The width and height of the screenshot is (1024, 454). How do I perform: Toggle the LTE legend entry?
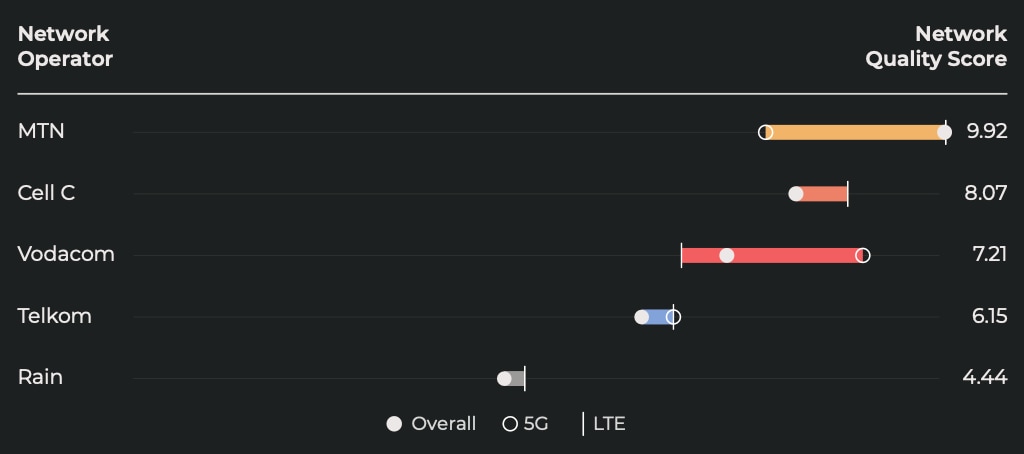coord(604,424)
